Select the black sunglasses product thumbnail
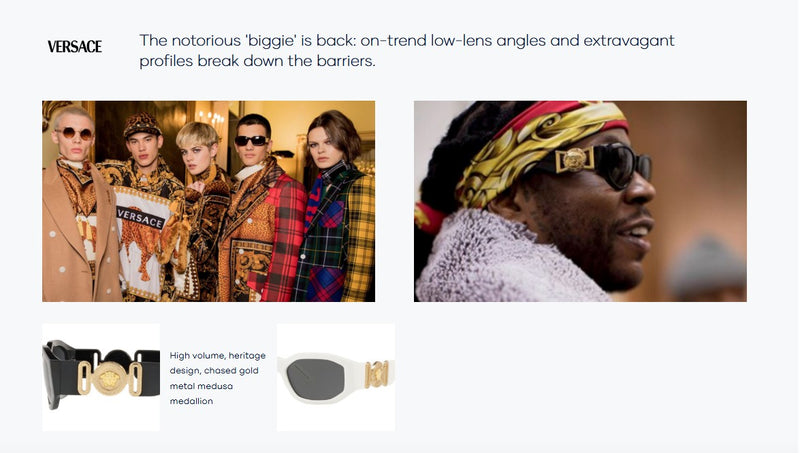The height and width of the screenshot is (453, 800). point(101,378)
